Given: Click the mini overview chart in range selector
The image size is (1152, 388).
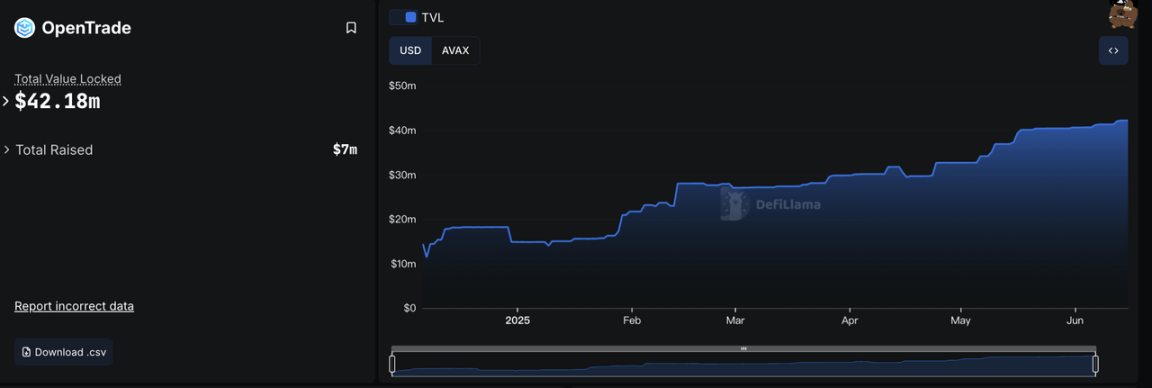Looking at the screenshot, I should 744,364.
